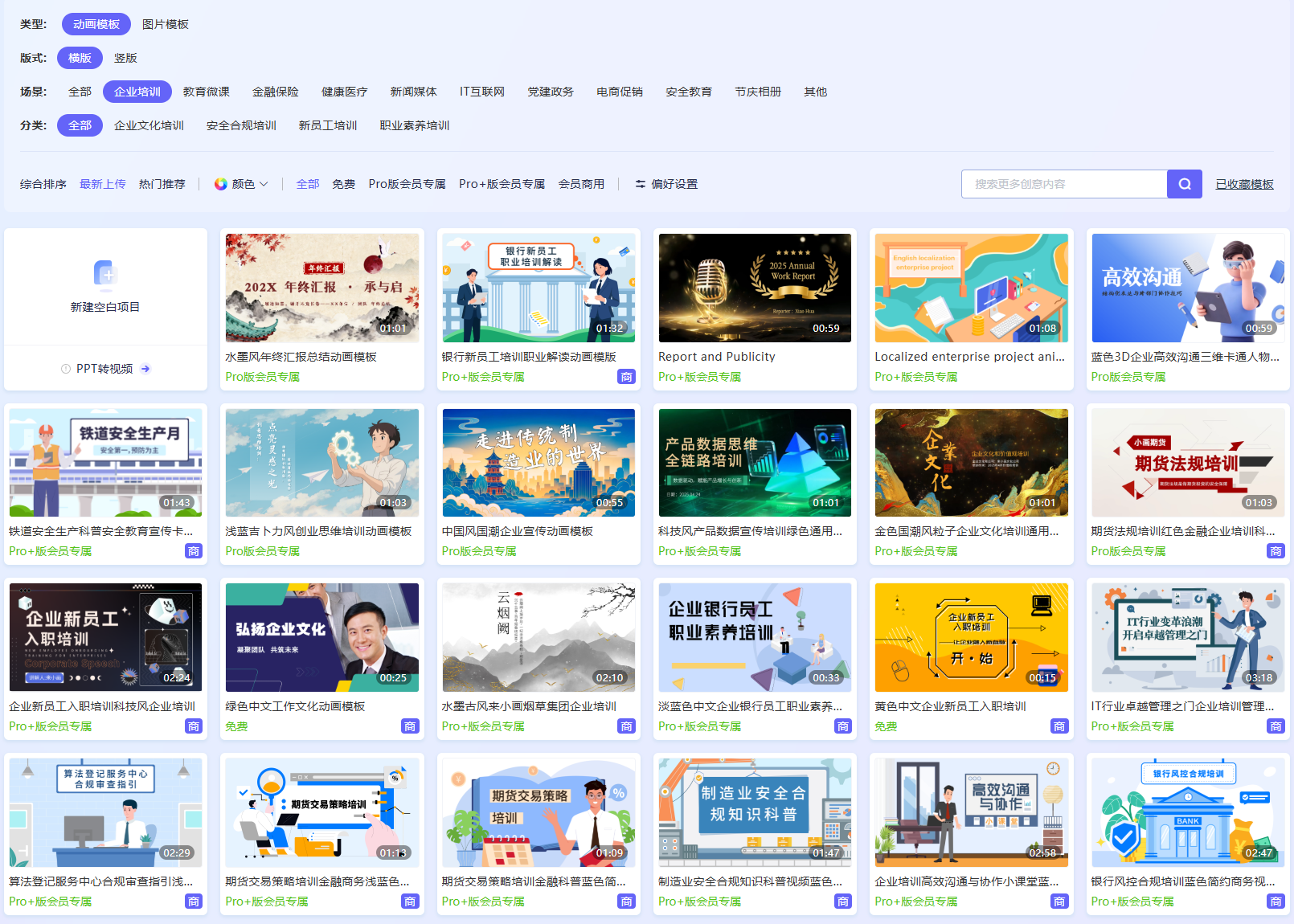This screenshot has width=1294, height=924.
Task: Click the search magnifier button
Action: (x=1184, y=184)
